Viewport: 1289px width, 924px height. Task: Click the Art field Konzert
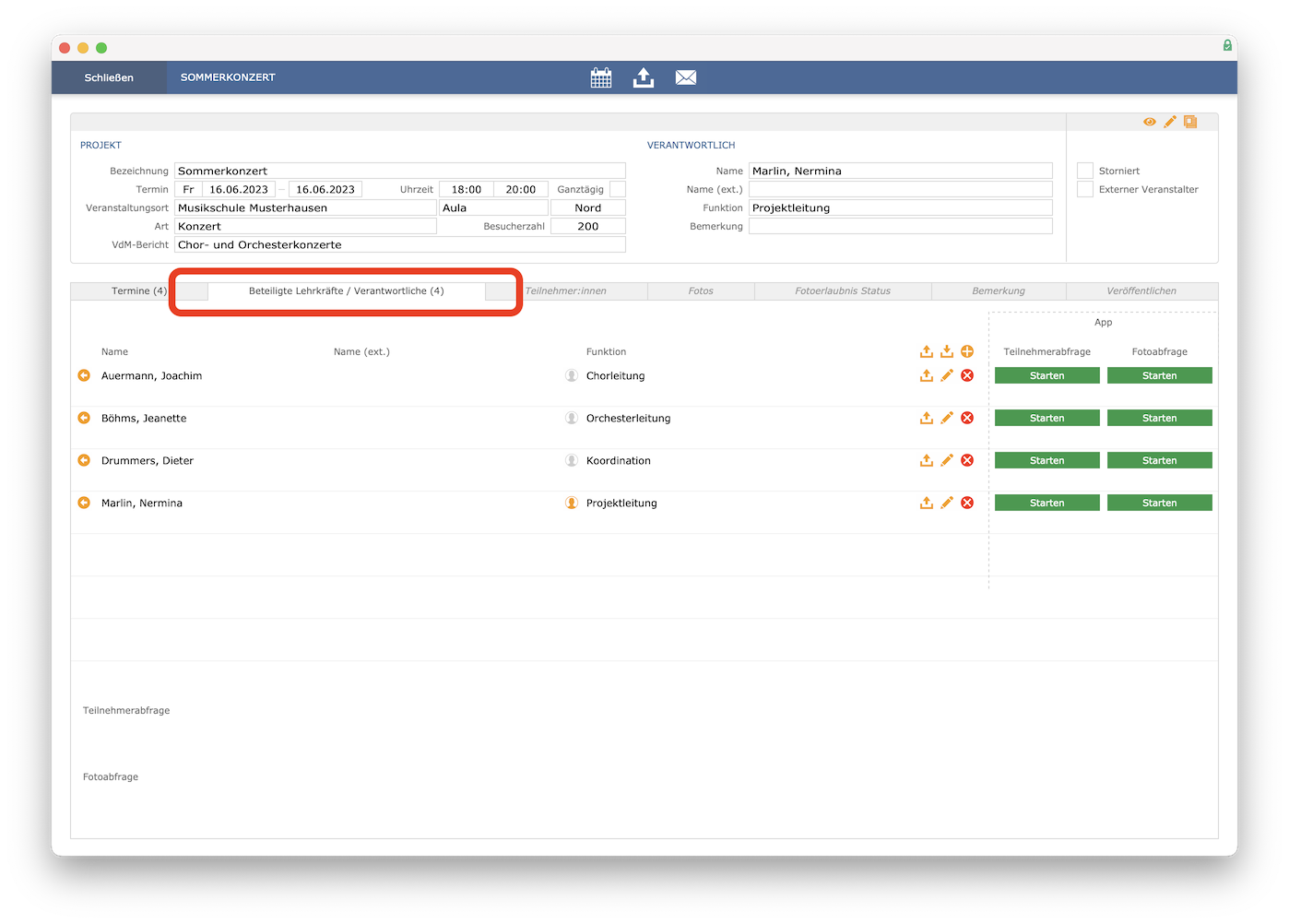pyautogui.click(x=305, y=226)
